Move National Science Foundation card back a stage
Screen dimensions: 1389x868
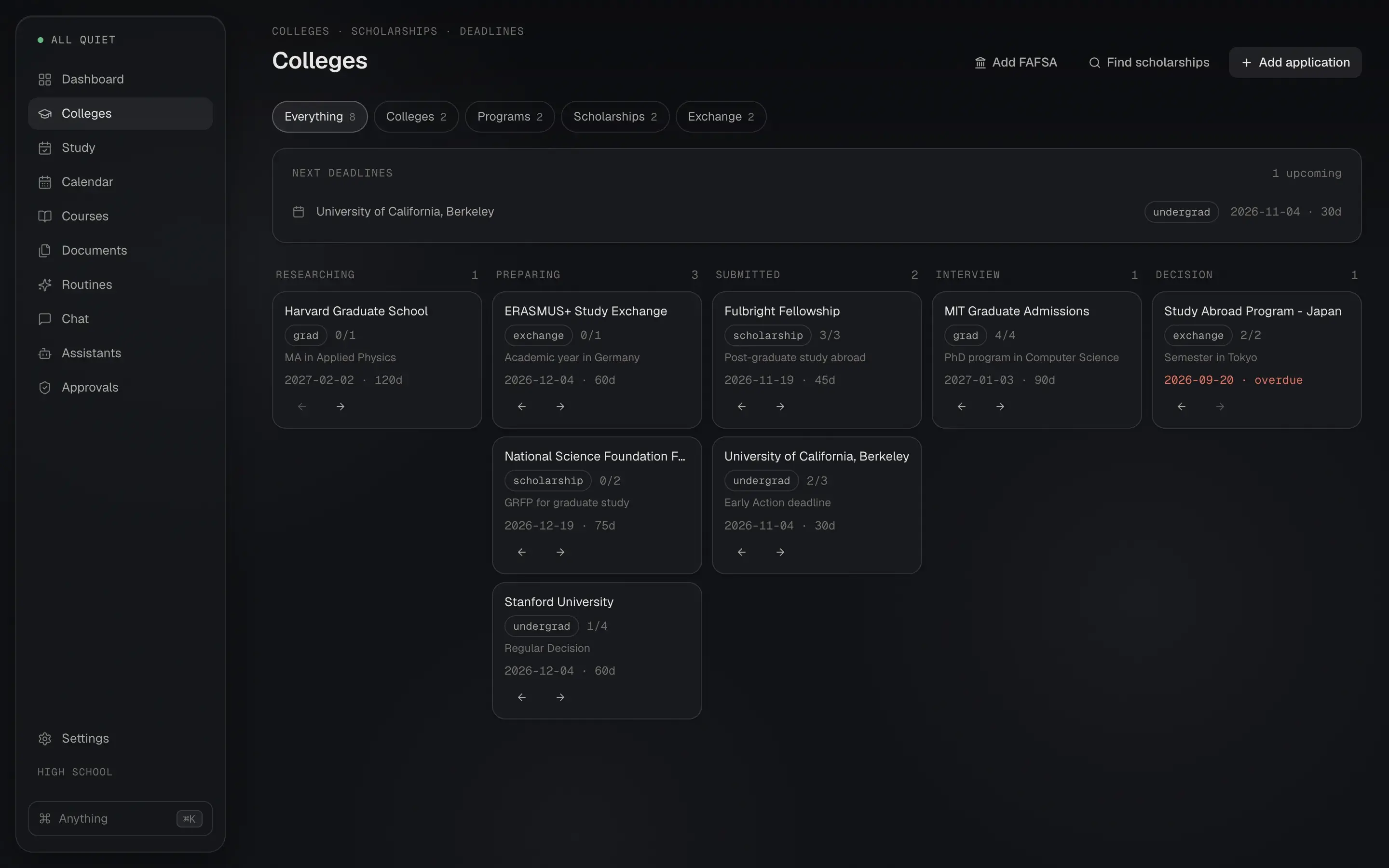click(x=522, y=552)
